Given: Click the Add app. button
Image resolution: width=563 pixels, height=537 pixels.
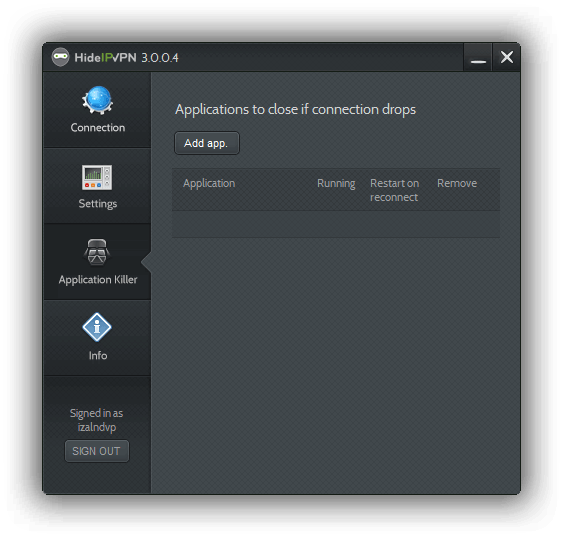Looking at the screenshot, I should 207,143.
